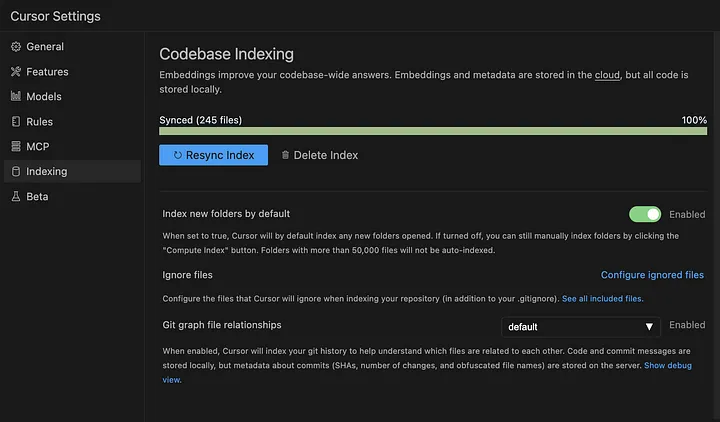Click the Cursor Settings title
The height and width of the screenshot is (422, 720).
point(56,16)
